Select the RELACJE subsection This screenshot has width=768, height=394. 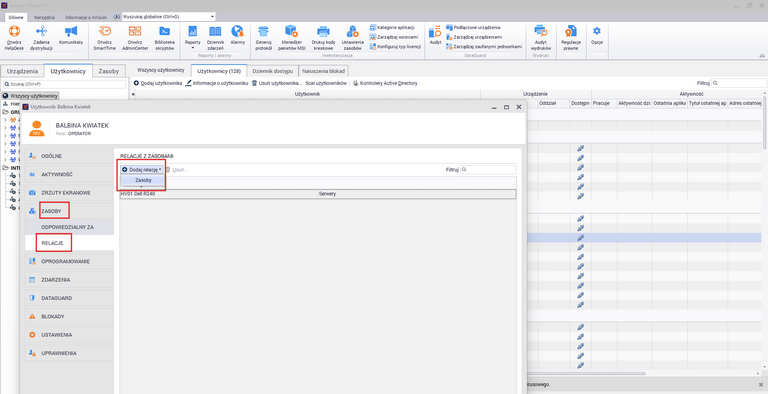(70, 243)
